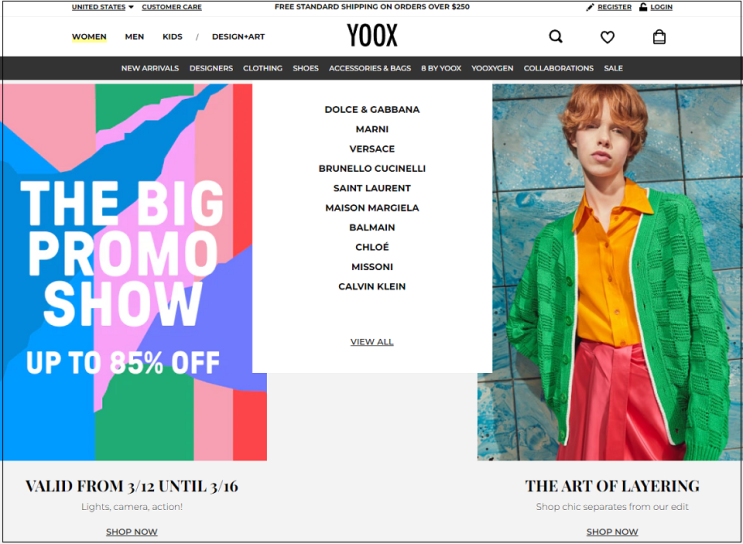This screenshot has width=743, height=544.
Task: Select the Men section tab
Action: [135, 36]
